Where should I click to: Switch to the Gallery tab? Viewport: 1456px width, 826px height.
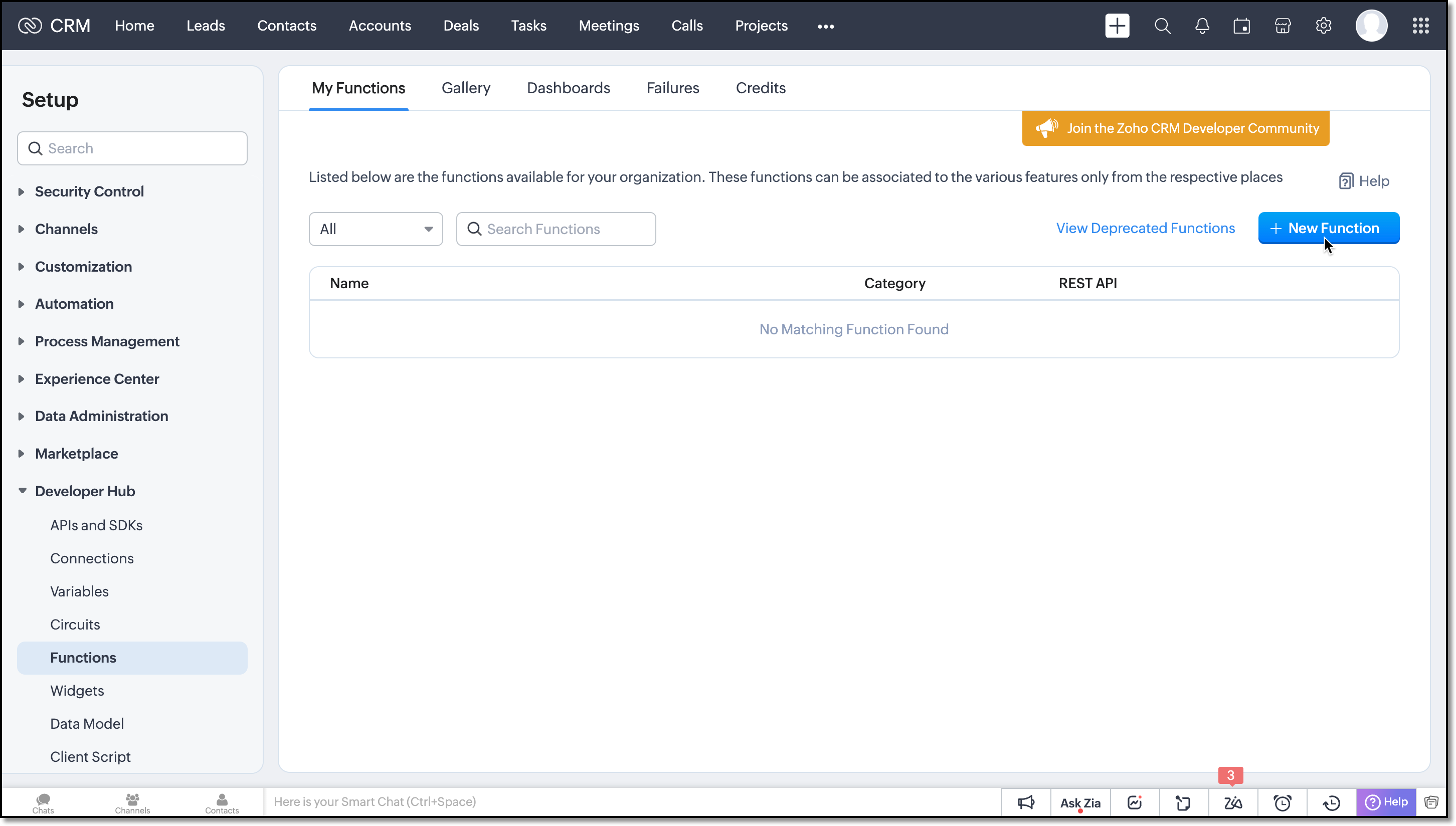click(x=466, y=88)
